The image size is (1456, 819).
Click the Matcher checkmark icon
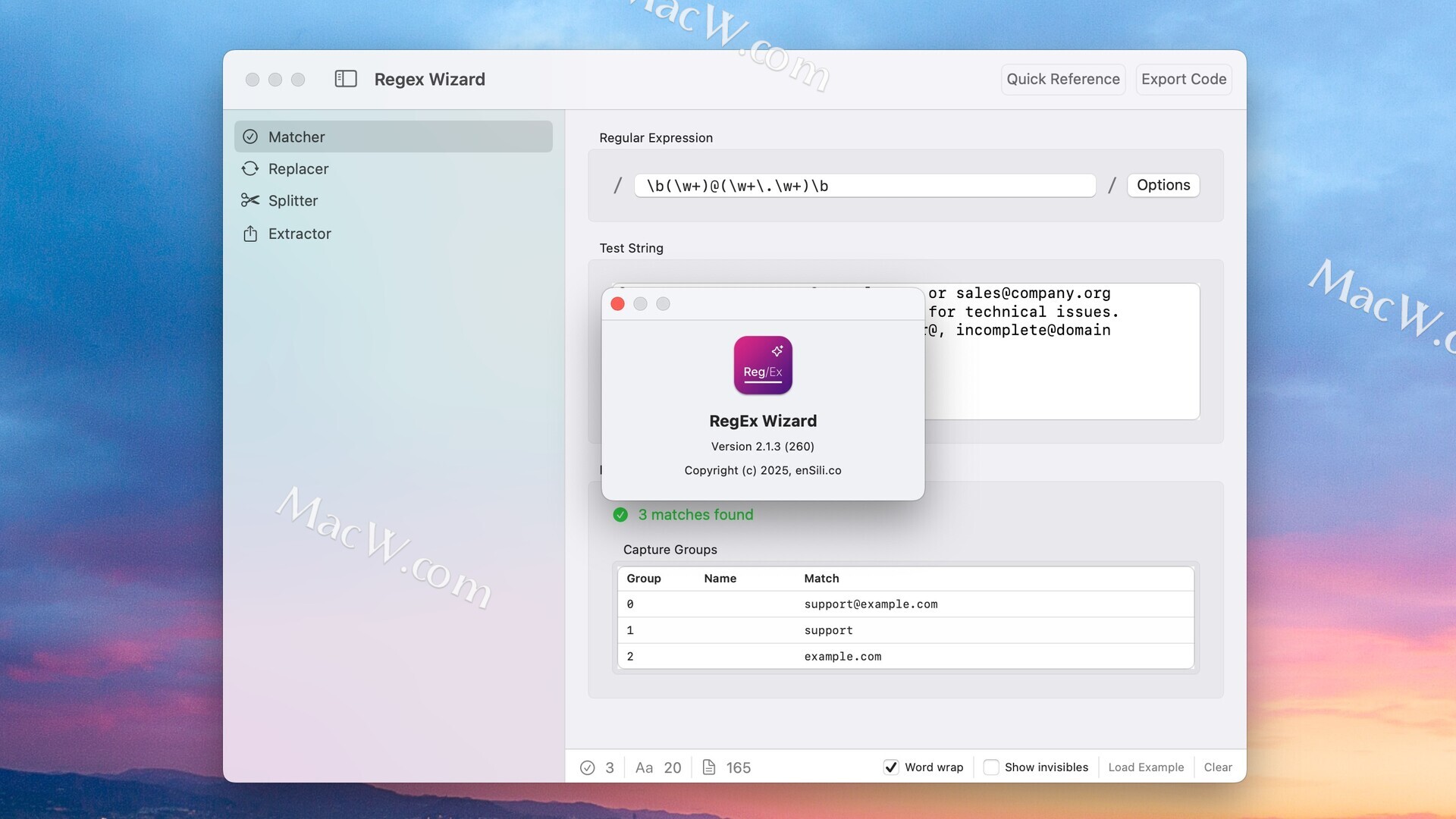click(250, 137)
